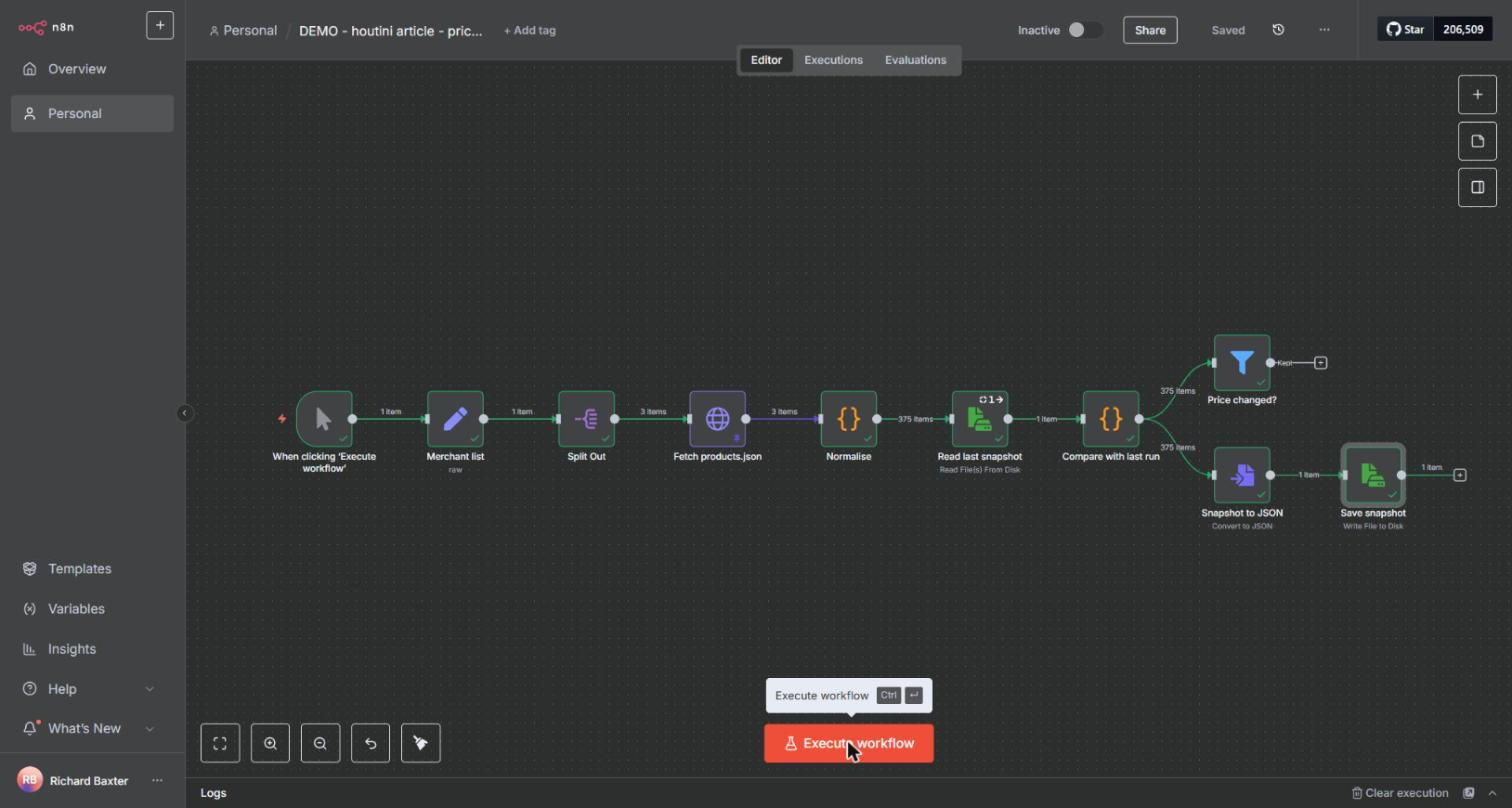The image size is (1512, 808).
Task: Open the manual trigger node 'When clicking Execute workflow'
Action: tap(324, 419)
